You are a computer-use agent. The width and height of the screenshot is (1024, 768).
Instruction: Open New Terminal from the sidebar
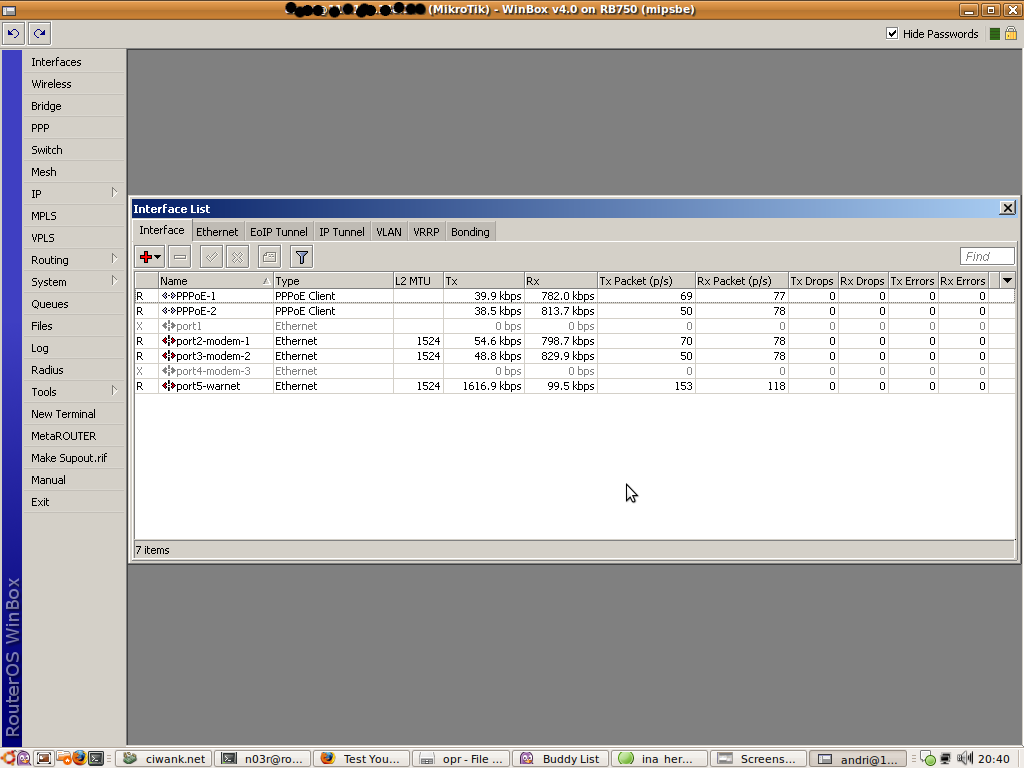(63, 414)
